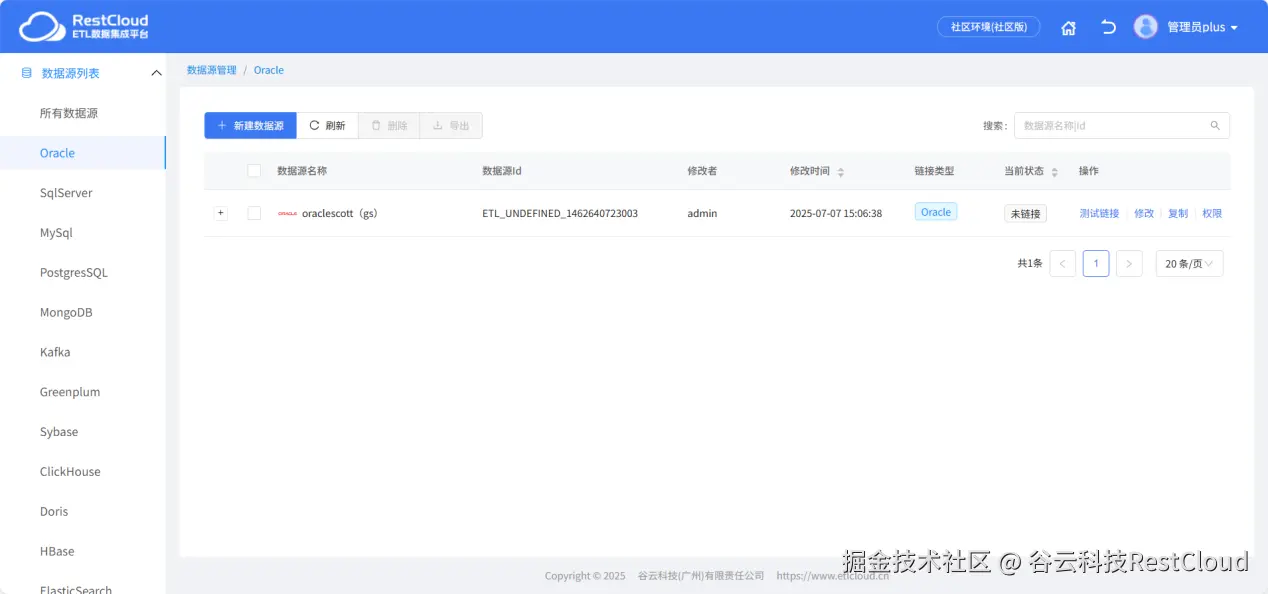Viewport: 1268px width, 594px height.
Task: Expand the oraclescott row with the plus control
Action: (x=220, y=212)
